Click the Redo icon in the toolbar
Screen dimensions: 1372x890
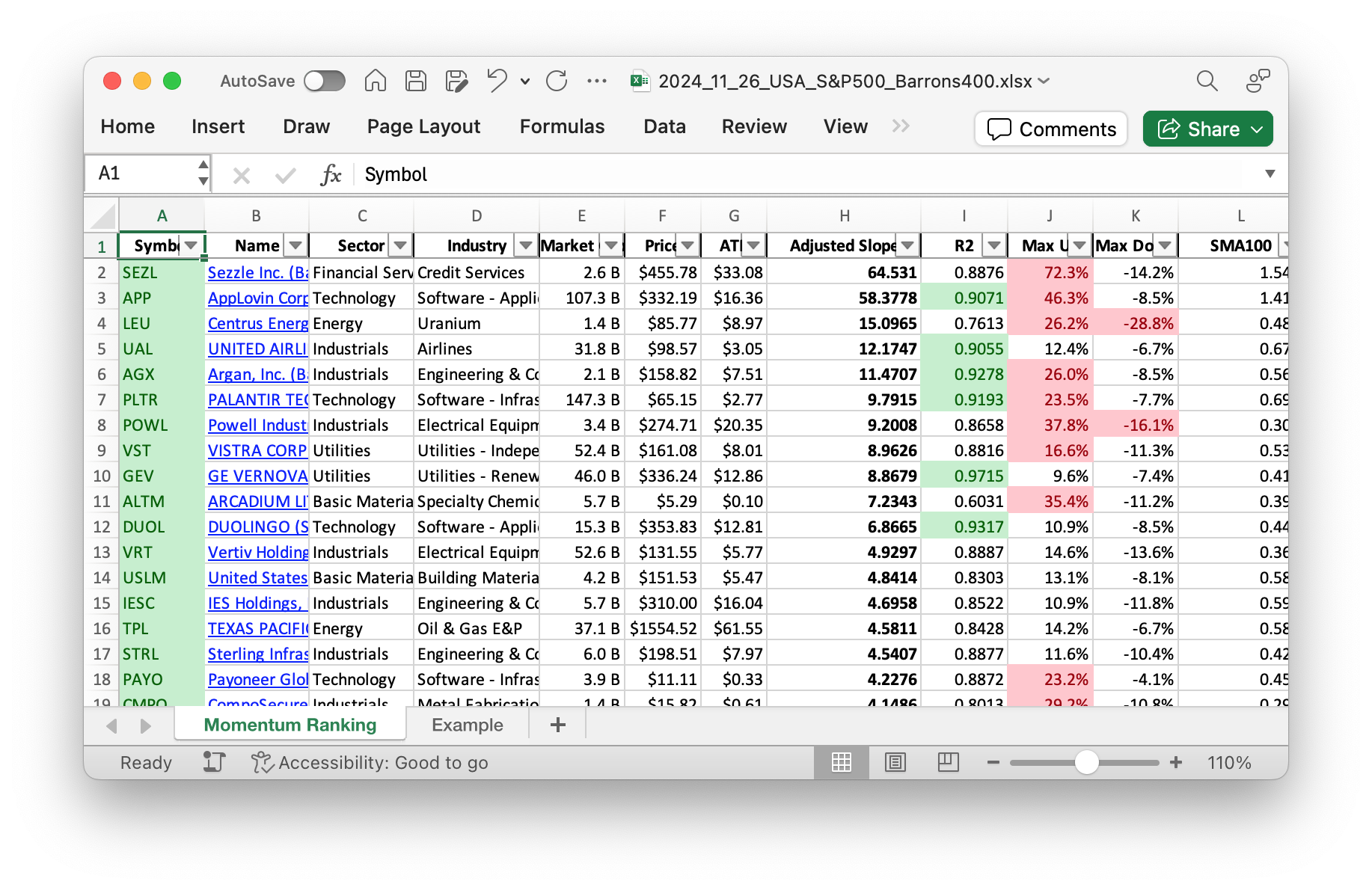(557, 81)
